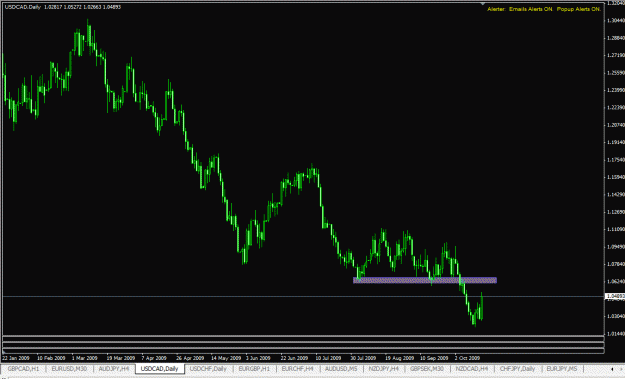Click the 1.11090 price scale label
Viewport: 625px width, 379px height.
coord(615,229)
